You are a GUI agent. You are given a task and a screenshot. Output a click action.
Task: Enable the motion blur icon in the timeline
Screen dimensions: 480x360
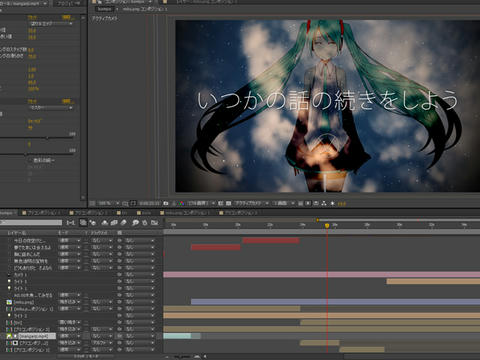[x=124, y=223]
